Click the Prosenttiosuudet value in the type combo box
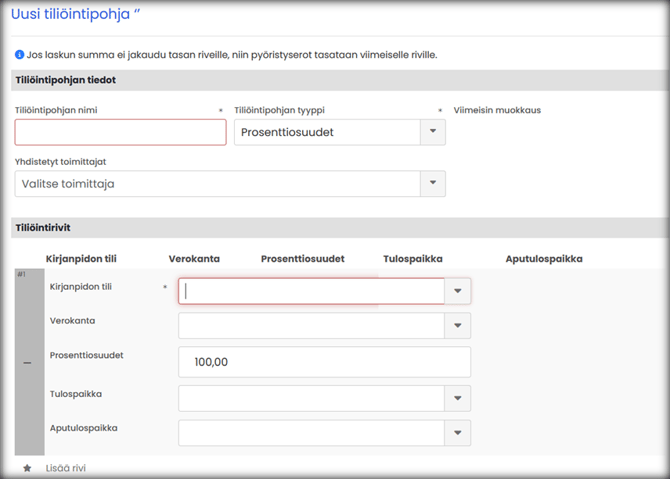The width and height of the screenshot is (670, 479). 288,133
